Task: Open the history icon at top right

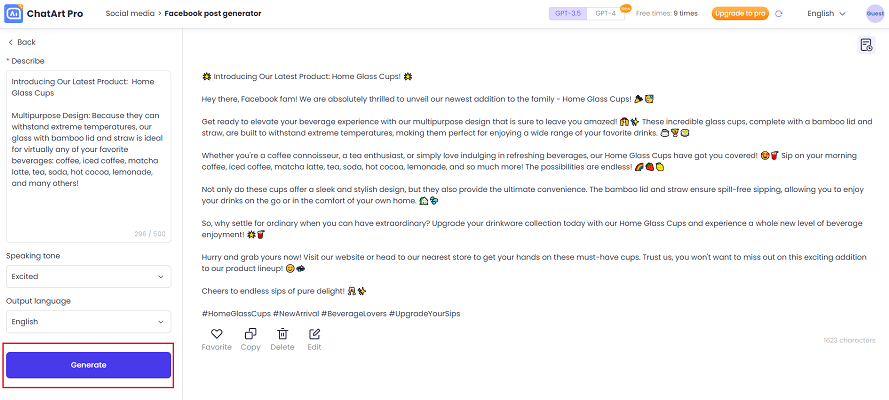Action: pyautogui.click(x=866, y=45)
